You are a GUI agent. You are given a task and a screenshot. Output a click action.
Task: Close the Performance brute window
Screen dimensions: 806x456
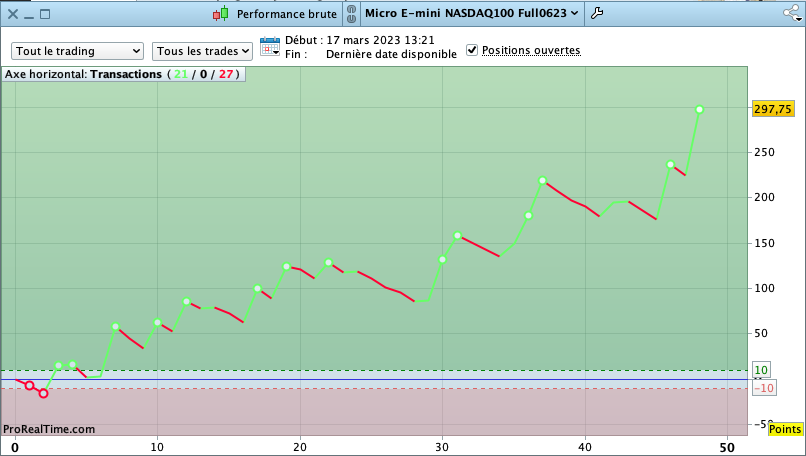13,14
